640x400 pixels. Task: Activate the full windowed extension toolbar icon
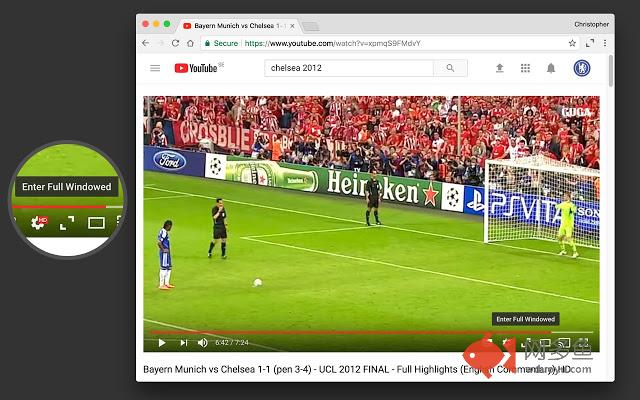[x=590, y=43]
